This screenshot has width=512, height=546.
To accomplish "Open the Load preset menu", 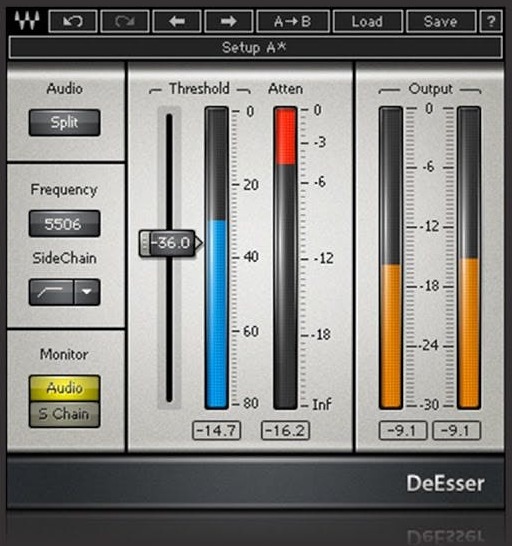I will [x=368, y=22].
